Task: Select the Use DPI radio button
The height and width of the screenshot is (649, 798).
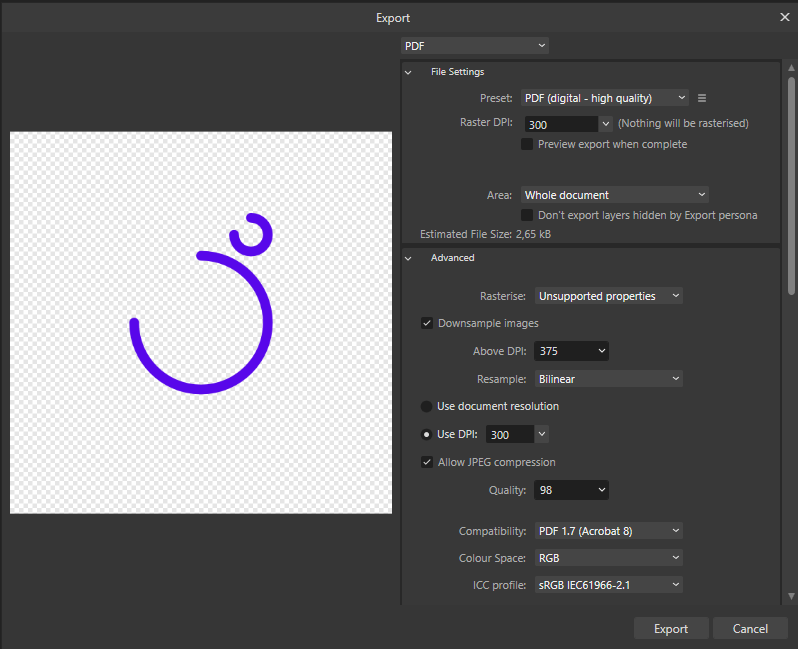Action: click(426, 434)
